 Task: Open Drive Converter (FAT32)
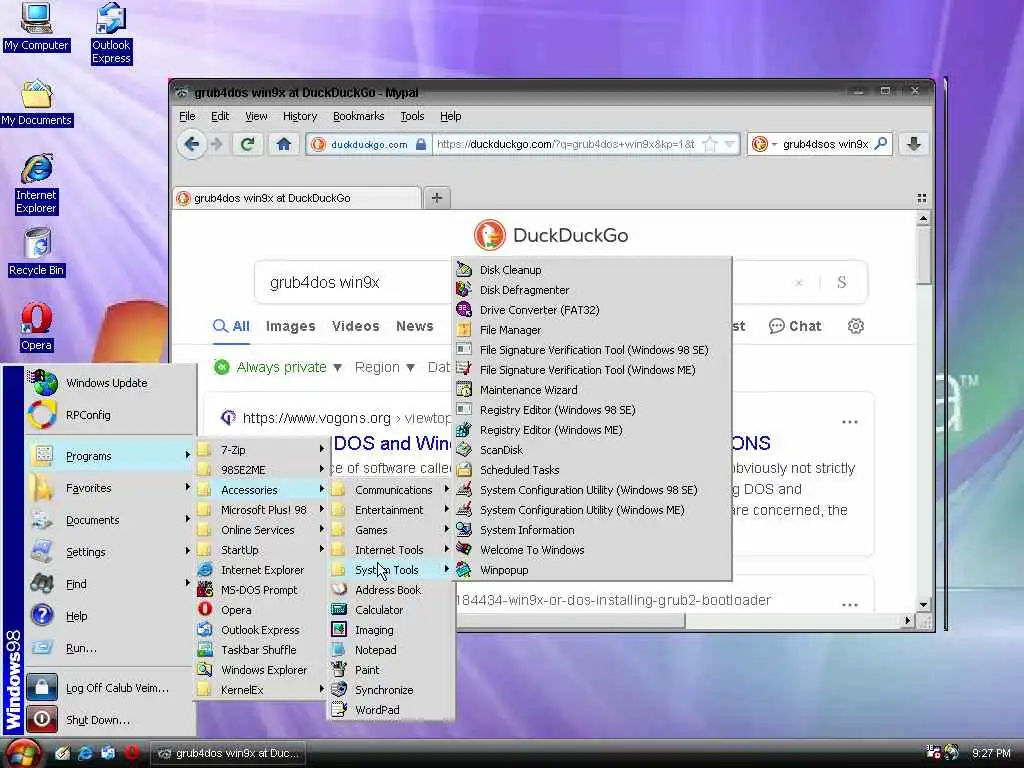[x=592, y=310]
